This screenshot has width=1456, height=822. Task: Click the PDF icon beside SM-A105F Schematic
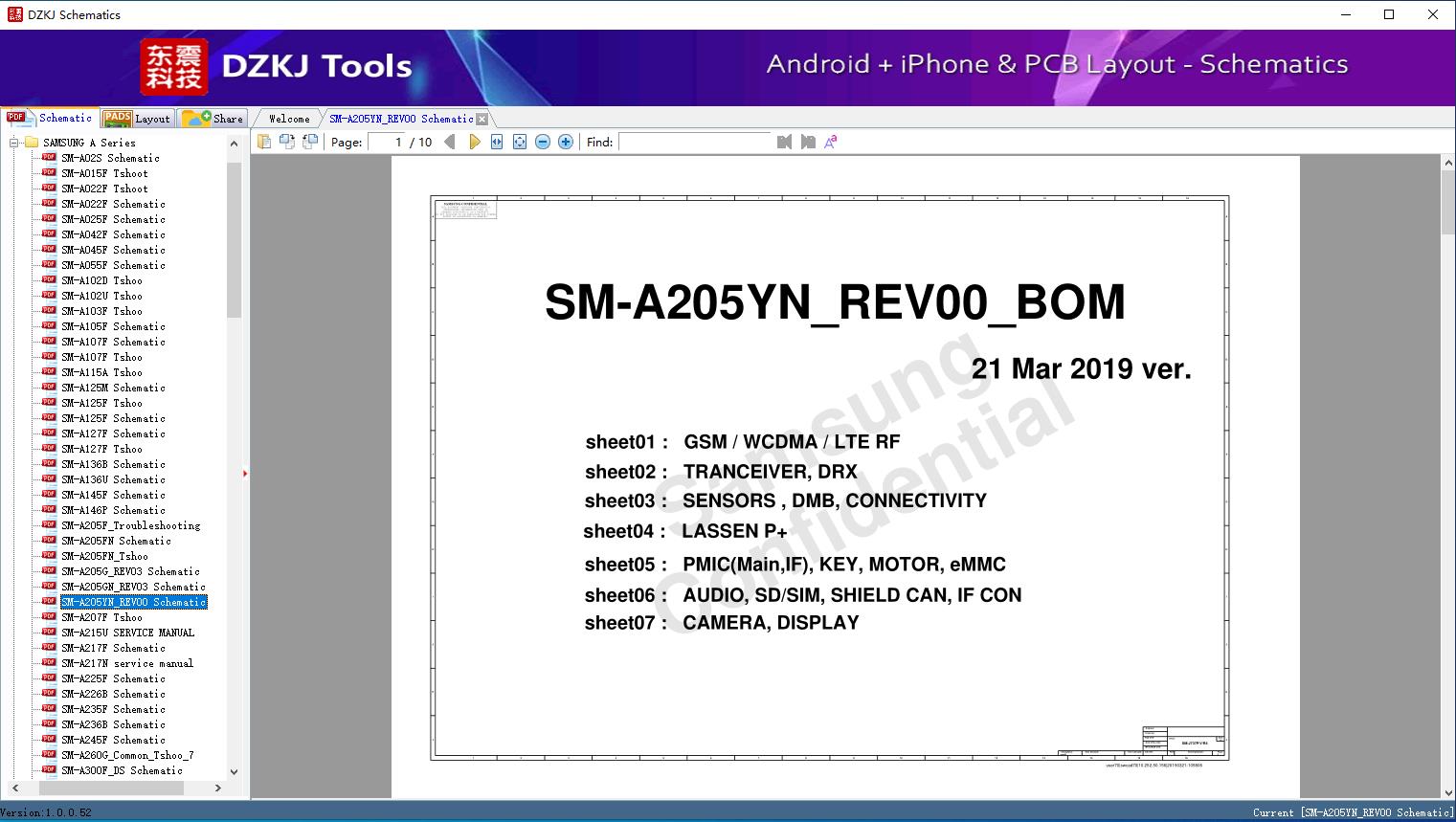(50, 326)
